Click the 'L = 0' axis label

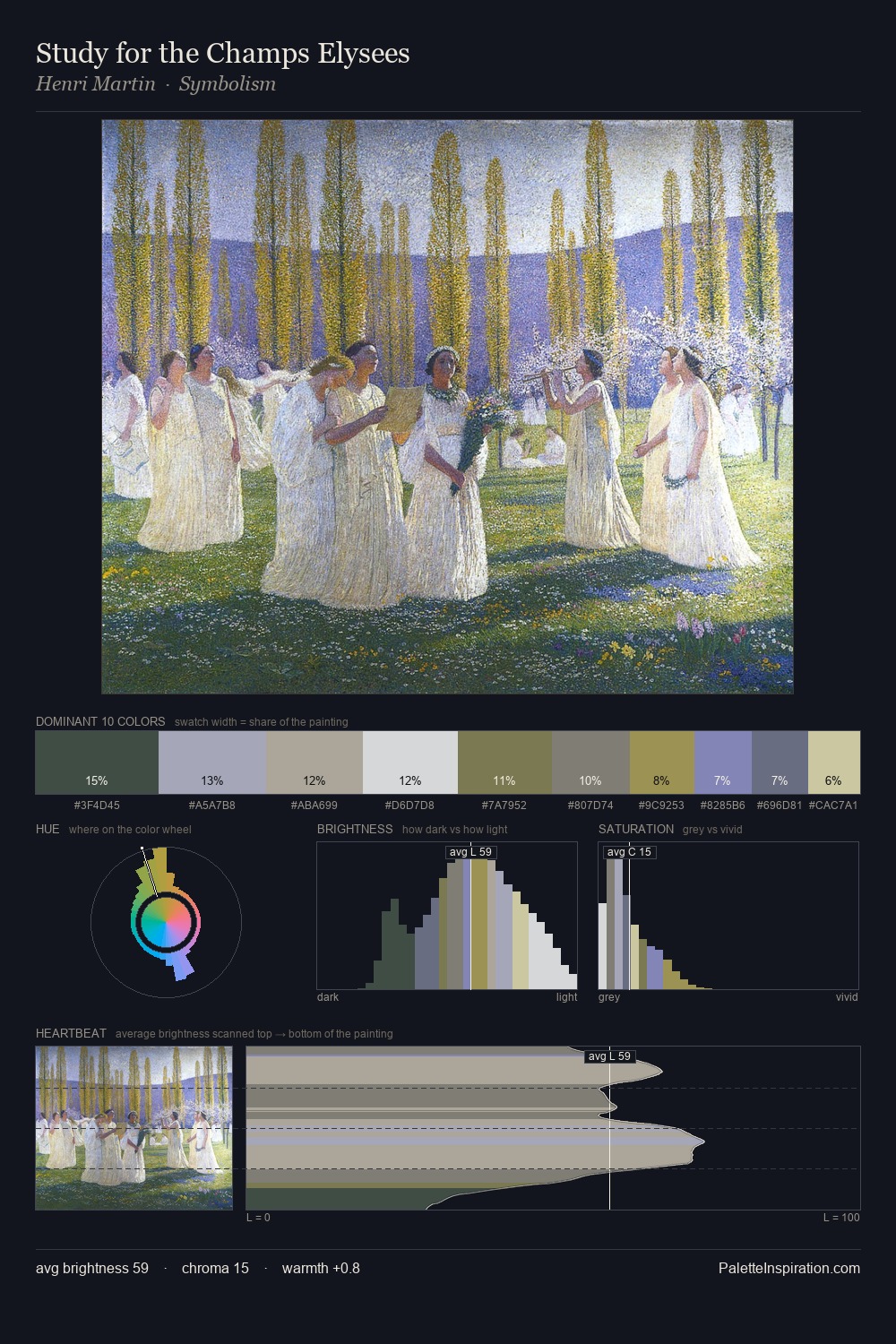pyautogui.click(x=258, y=1218)
